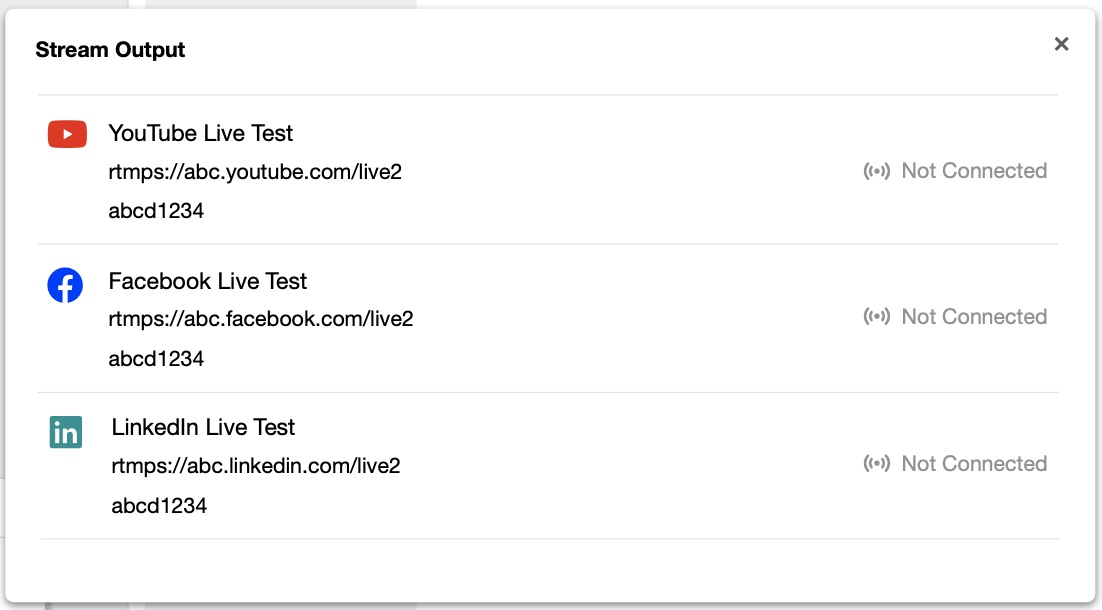This screenshot has width=1102, height=610.
Task: Click the YouTube logo icon
Action: click(67, 134)
